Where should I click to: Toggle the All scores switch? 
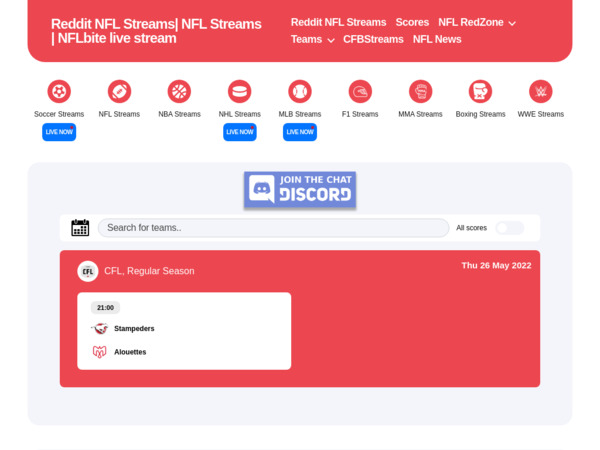pyautogui.click(x=510, y=228)
